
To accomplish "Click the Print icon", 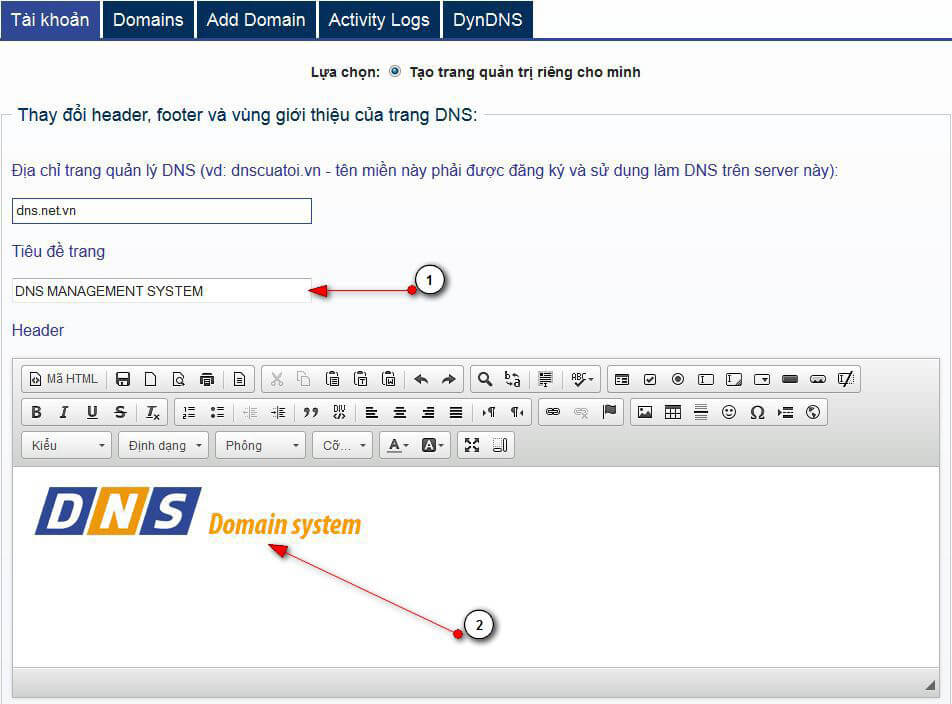I will (207, 379).
